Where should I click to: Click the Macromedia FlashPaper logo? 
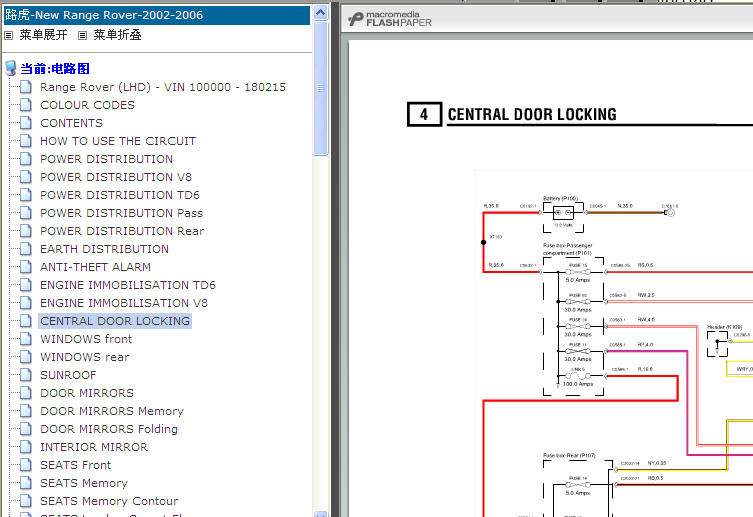click(389, 19)
